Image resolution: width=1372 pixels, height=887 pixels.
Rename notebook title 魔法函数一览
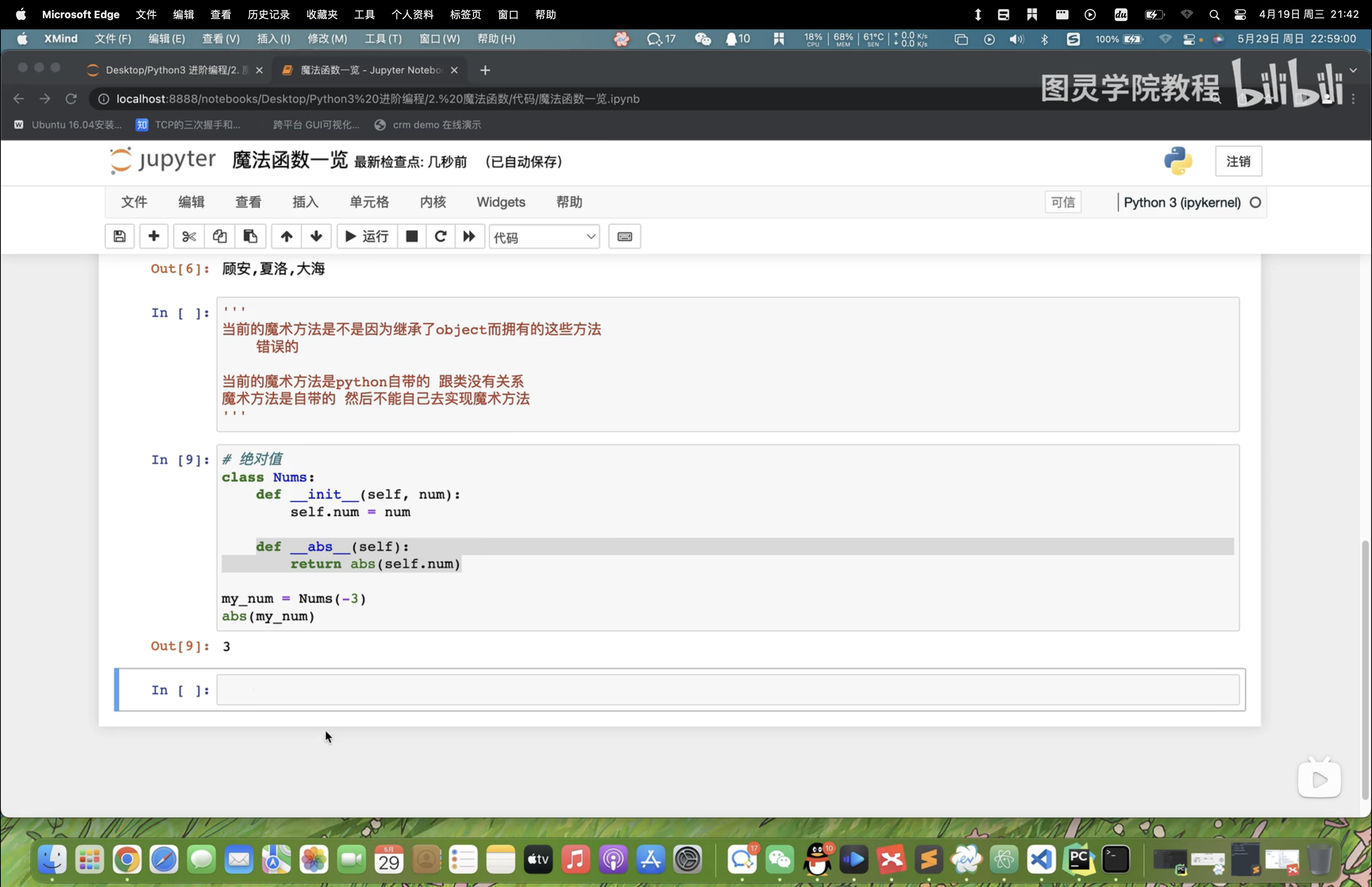click(289, 160)
